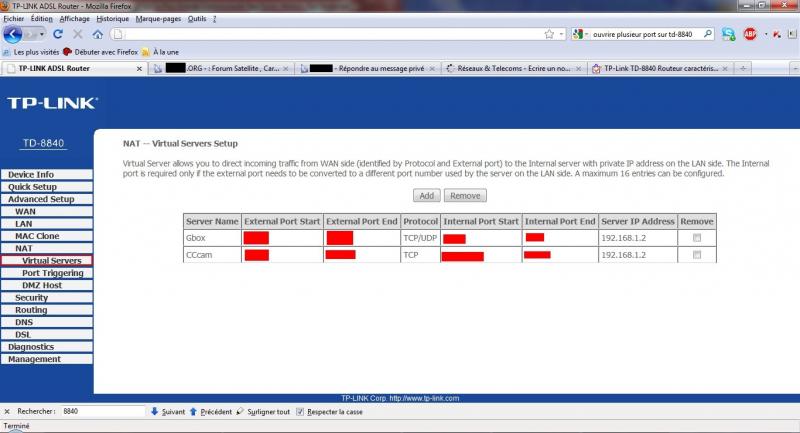
Task: Click the TD-8840 model label
Action: 44,143
